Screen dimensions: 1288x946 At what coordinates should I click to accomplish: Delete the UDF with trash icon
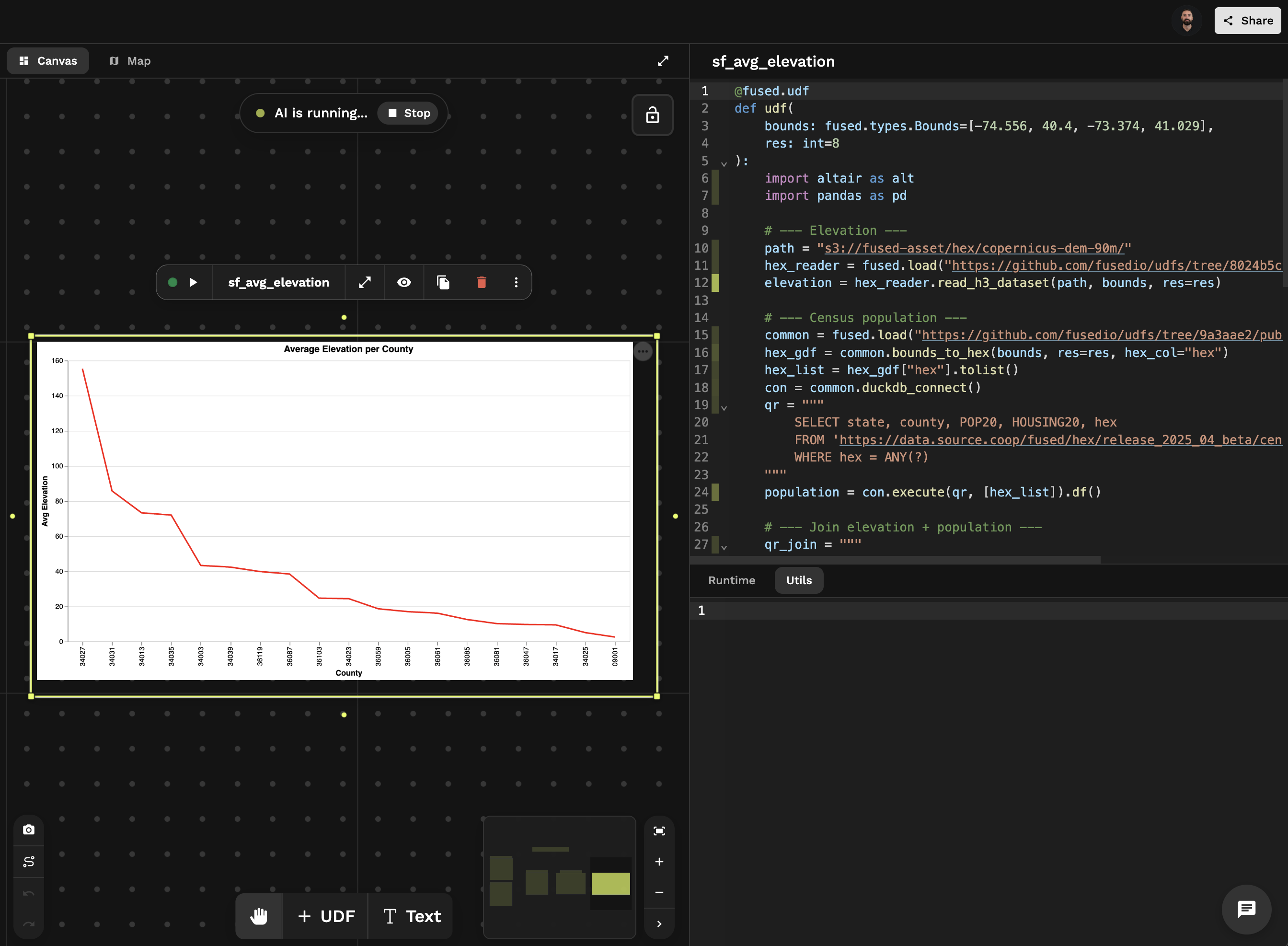[x=482, y=282]
